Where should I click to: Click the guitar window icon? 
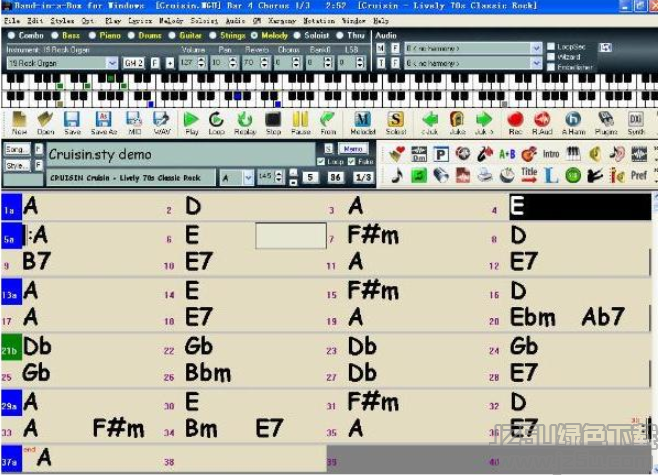point(529,154)
